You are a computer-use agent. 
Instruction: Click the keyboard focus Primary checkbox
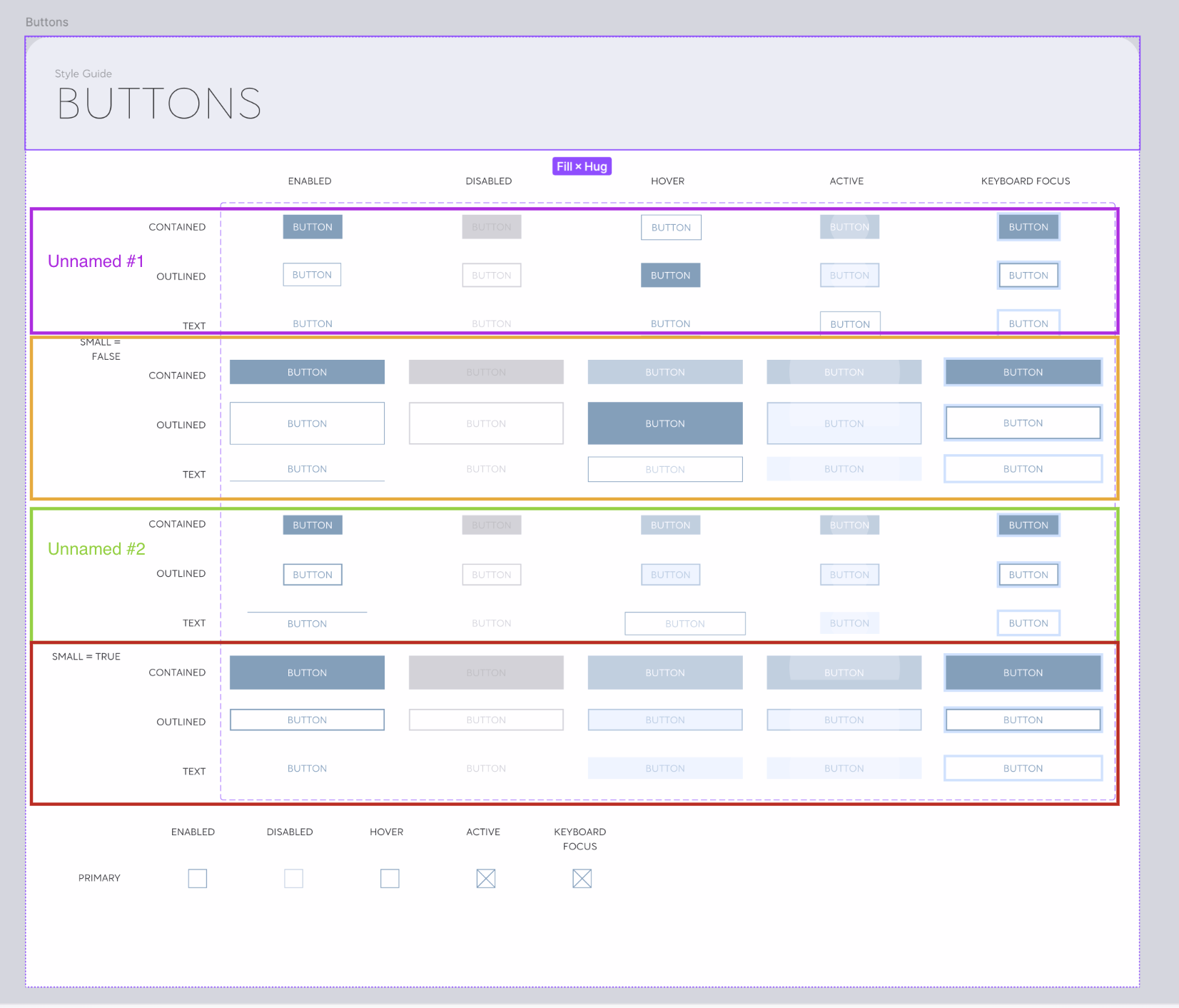(582, 878)
